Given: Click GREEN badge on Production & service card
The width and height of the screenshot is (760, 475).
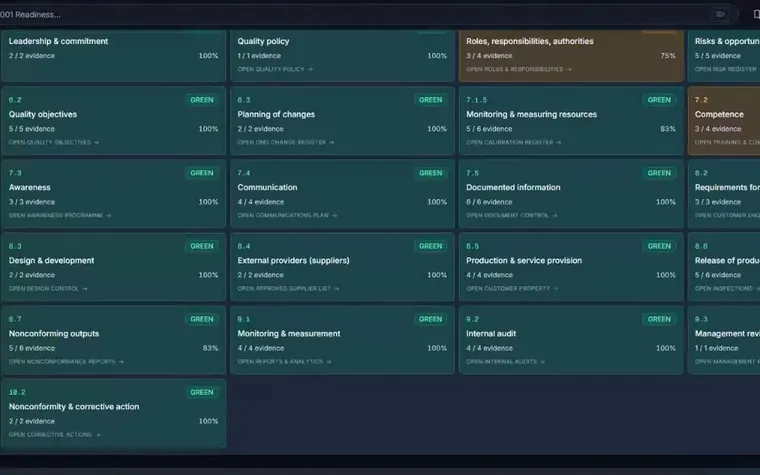Looking at the screenshot, I should point(659,246).
